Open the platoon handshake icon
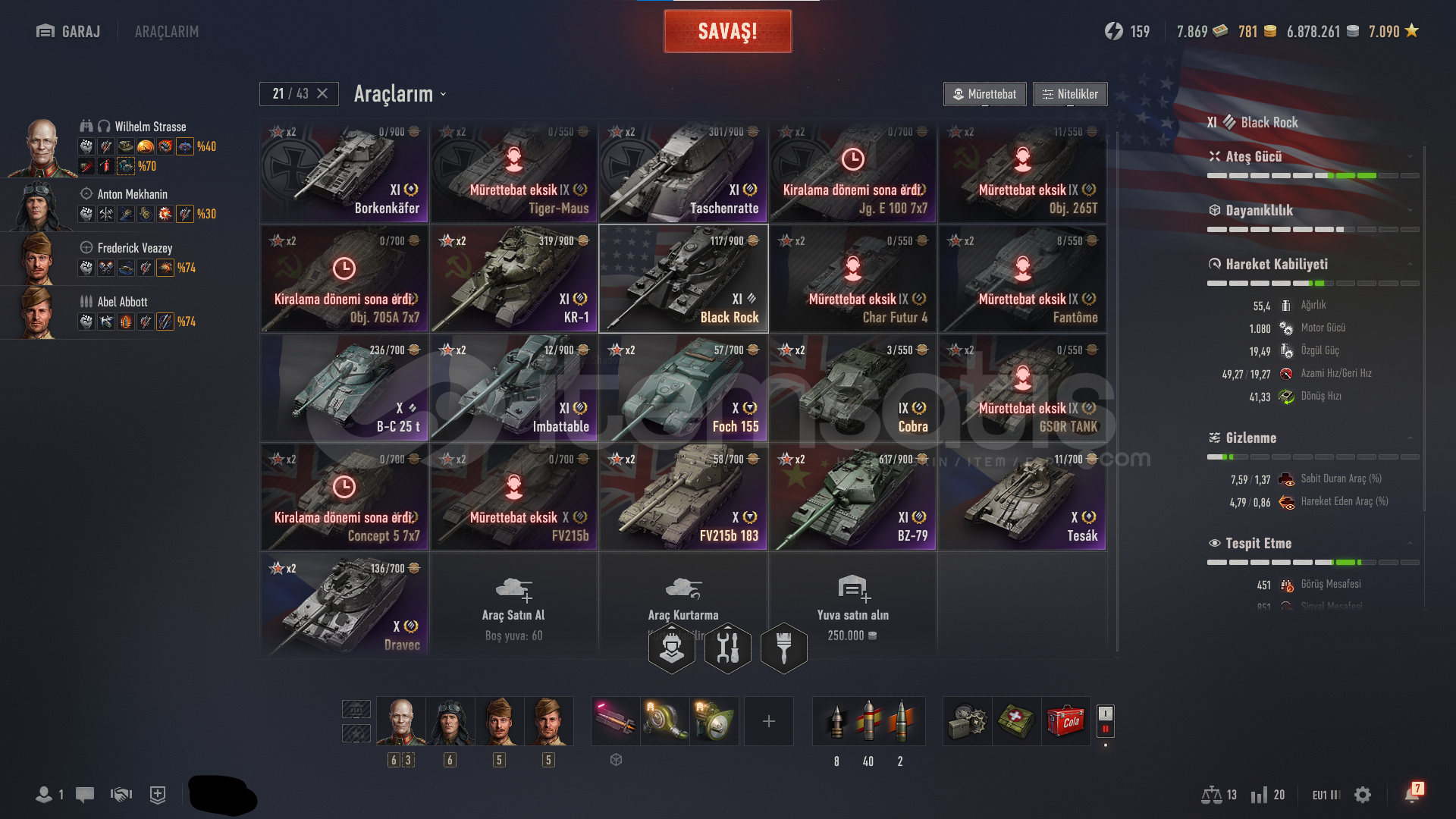 (121, 795)
